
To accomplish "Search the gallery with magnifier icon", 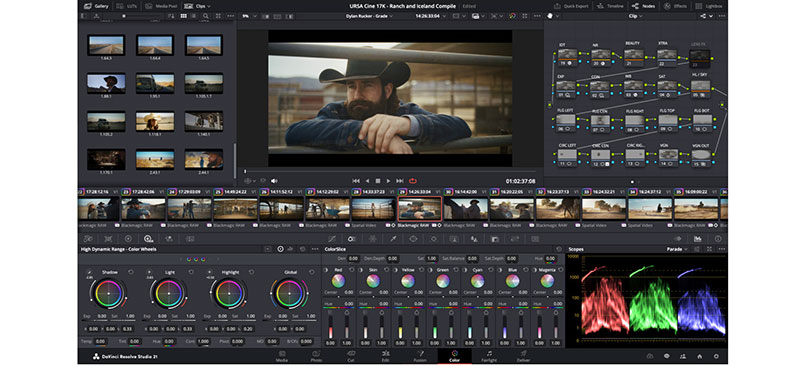I will pyautogui.click(x=206, y=16).
